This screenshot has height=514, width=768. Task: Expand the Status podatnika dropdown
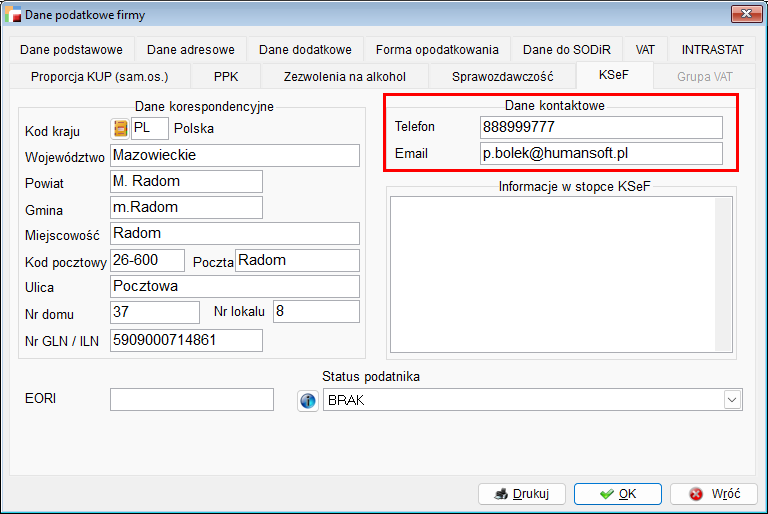pyautogui.click(x=732, y=400)
